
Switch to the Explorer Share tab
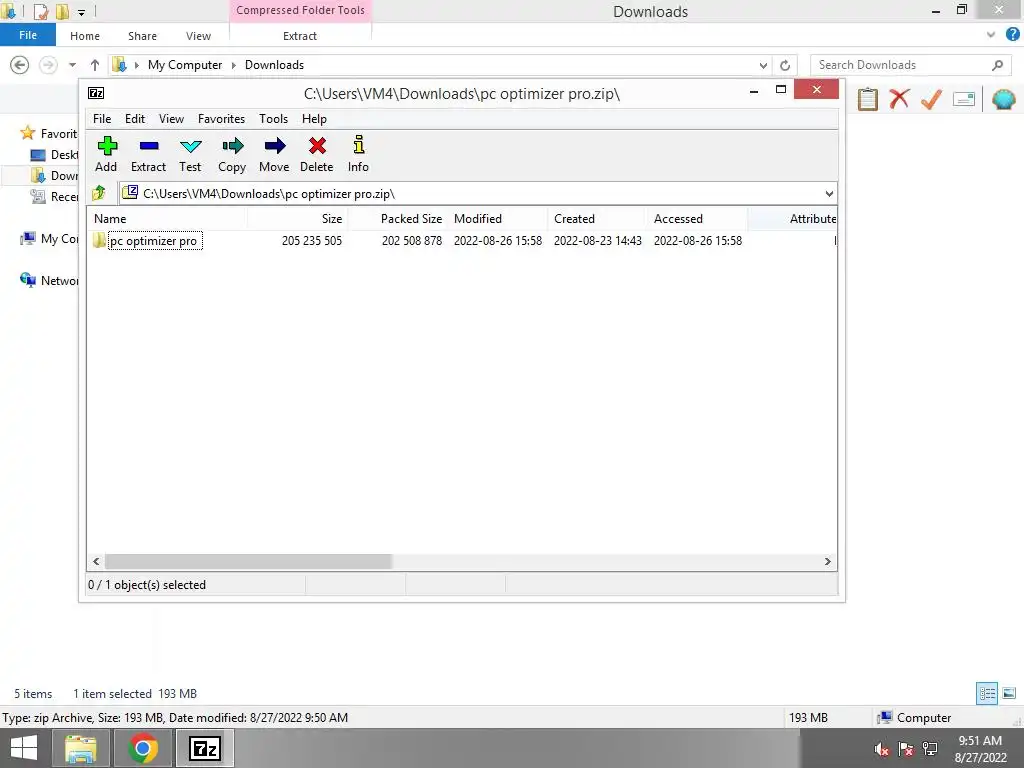coord(142,36)
